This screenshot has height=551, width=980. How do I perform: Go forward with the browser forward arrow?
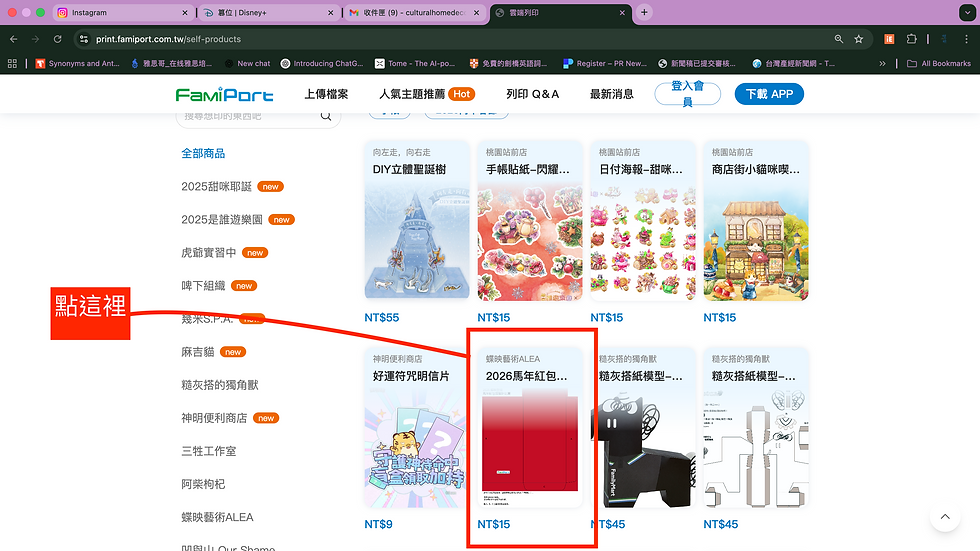36,39
